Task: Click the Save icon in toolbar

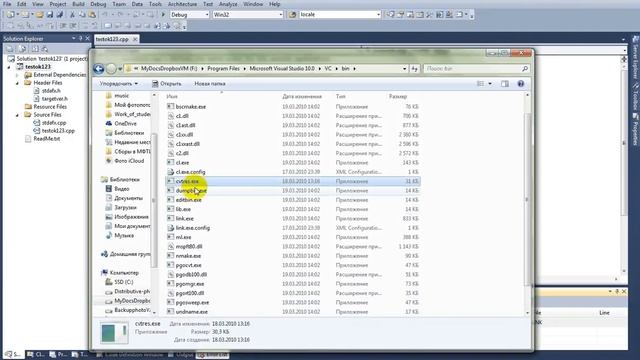Action: coord(50,15)
